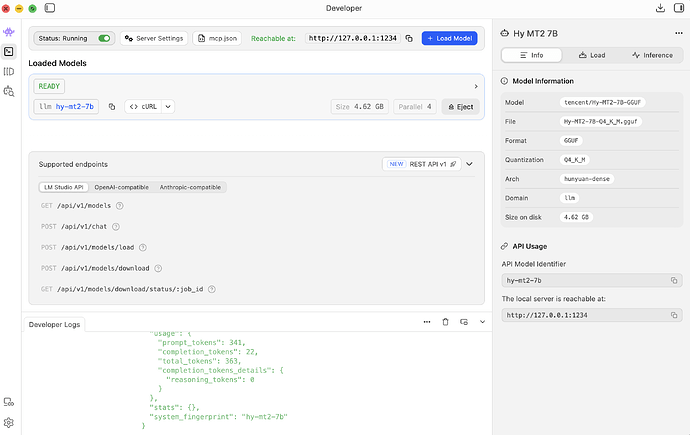Click the READY status badge
Image resolution: width=690 pixels, height=435 pixels.
pos(49,86)
